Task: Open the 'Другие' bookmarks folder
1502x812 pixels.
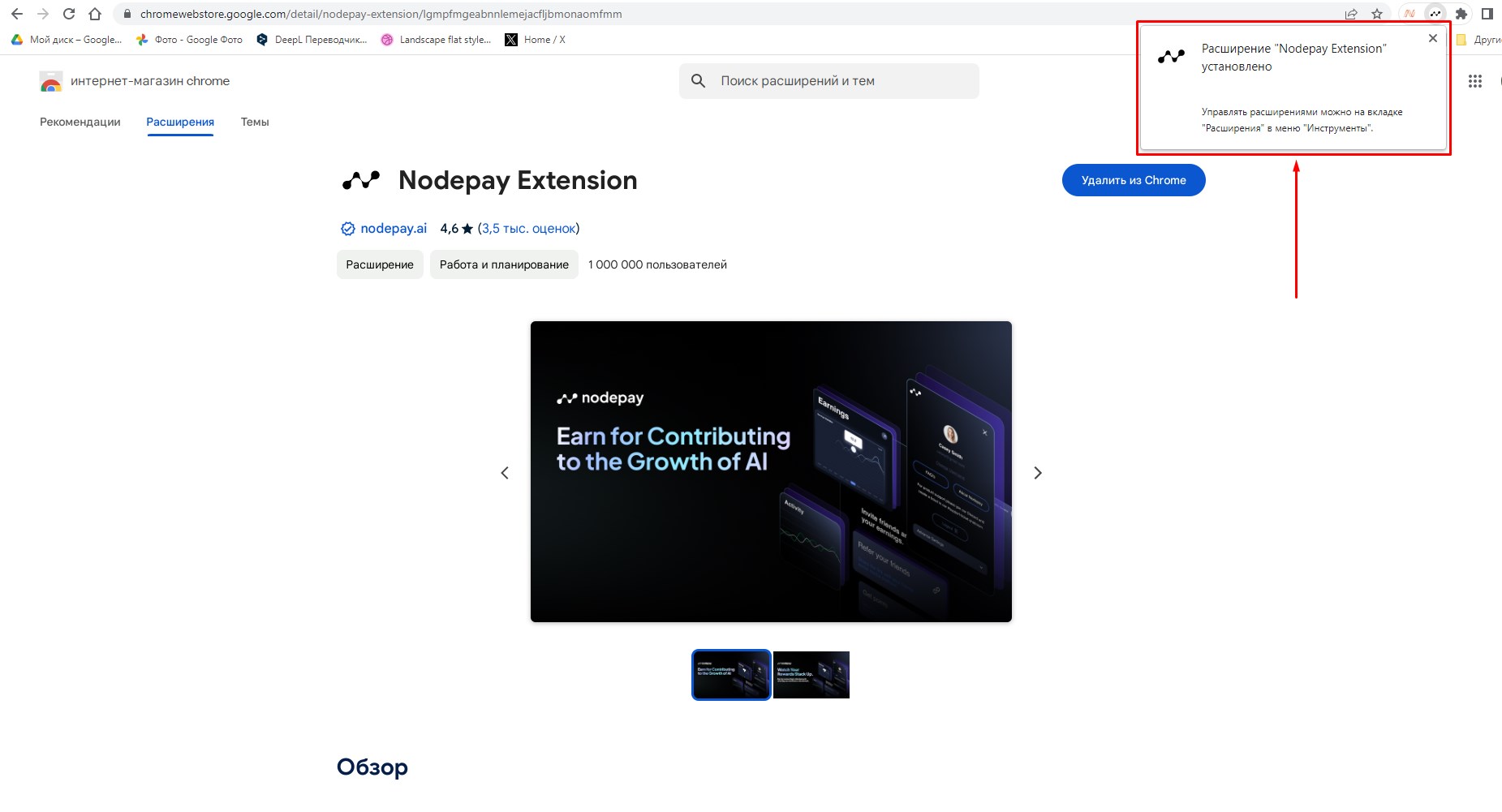Action: click(1478, 39)
